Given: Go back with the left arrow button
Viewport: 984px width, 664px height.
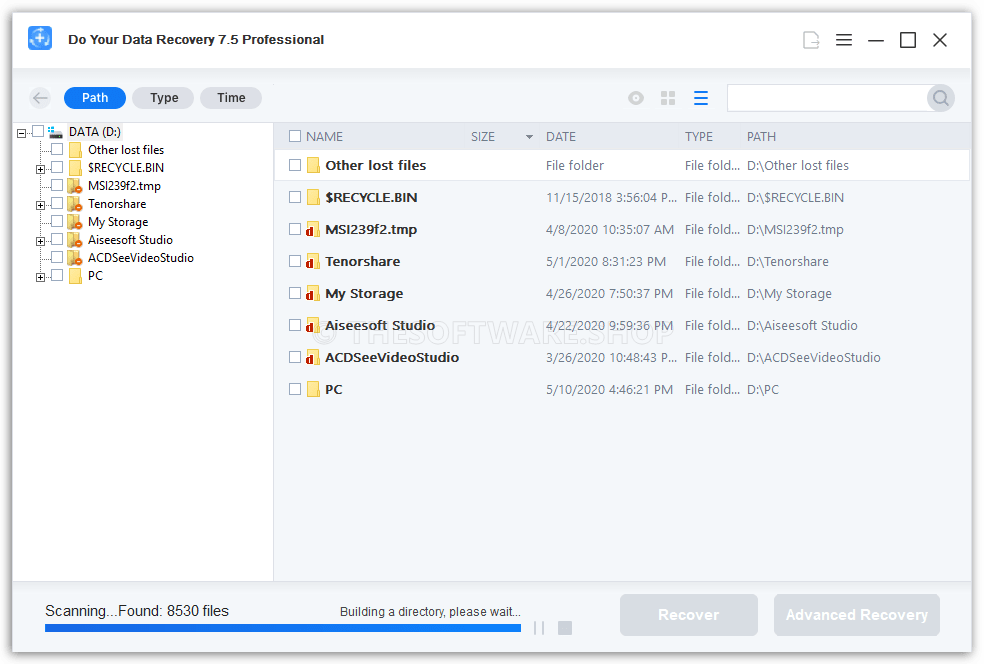Looking at the screenshot, I should click(41, 98).
